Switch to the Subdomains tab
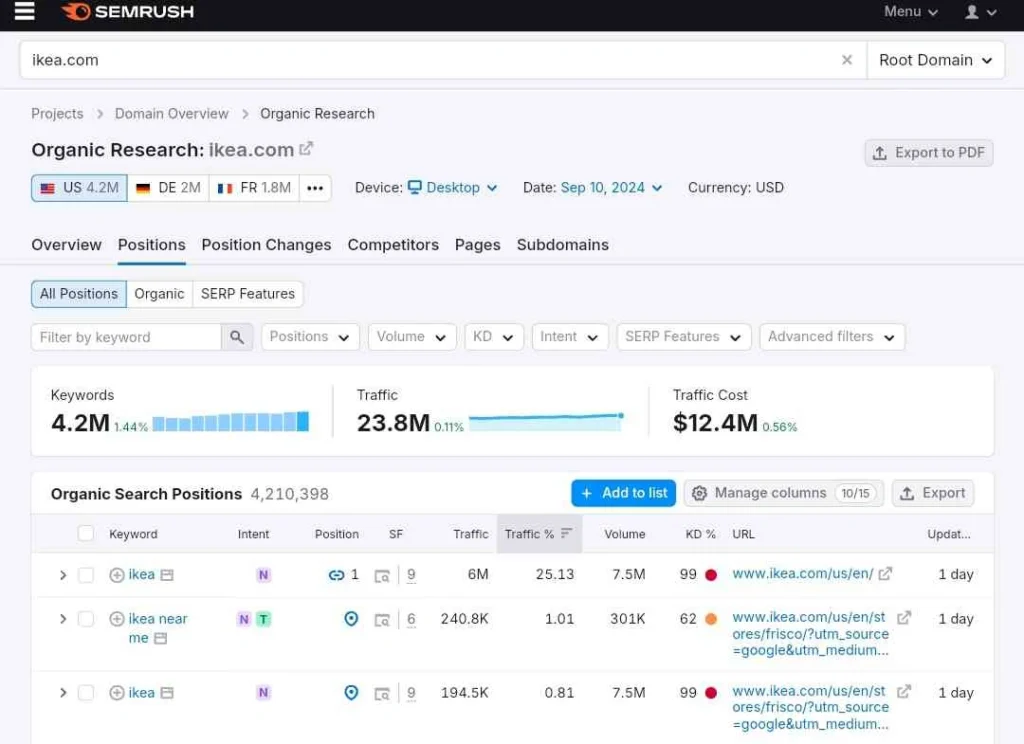Image resolution: width=1024 pixels, height=744 pixels. [562, 245]
